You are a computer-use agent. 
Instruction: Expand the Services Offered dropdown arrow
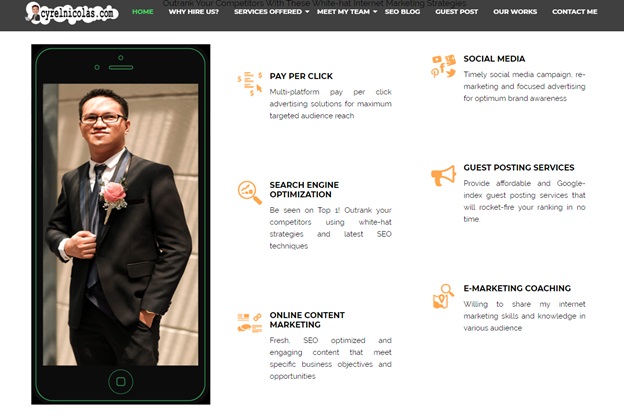pos(307,12)
